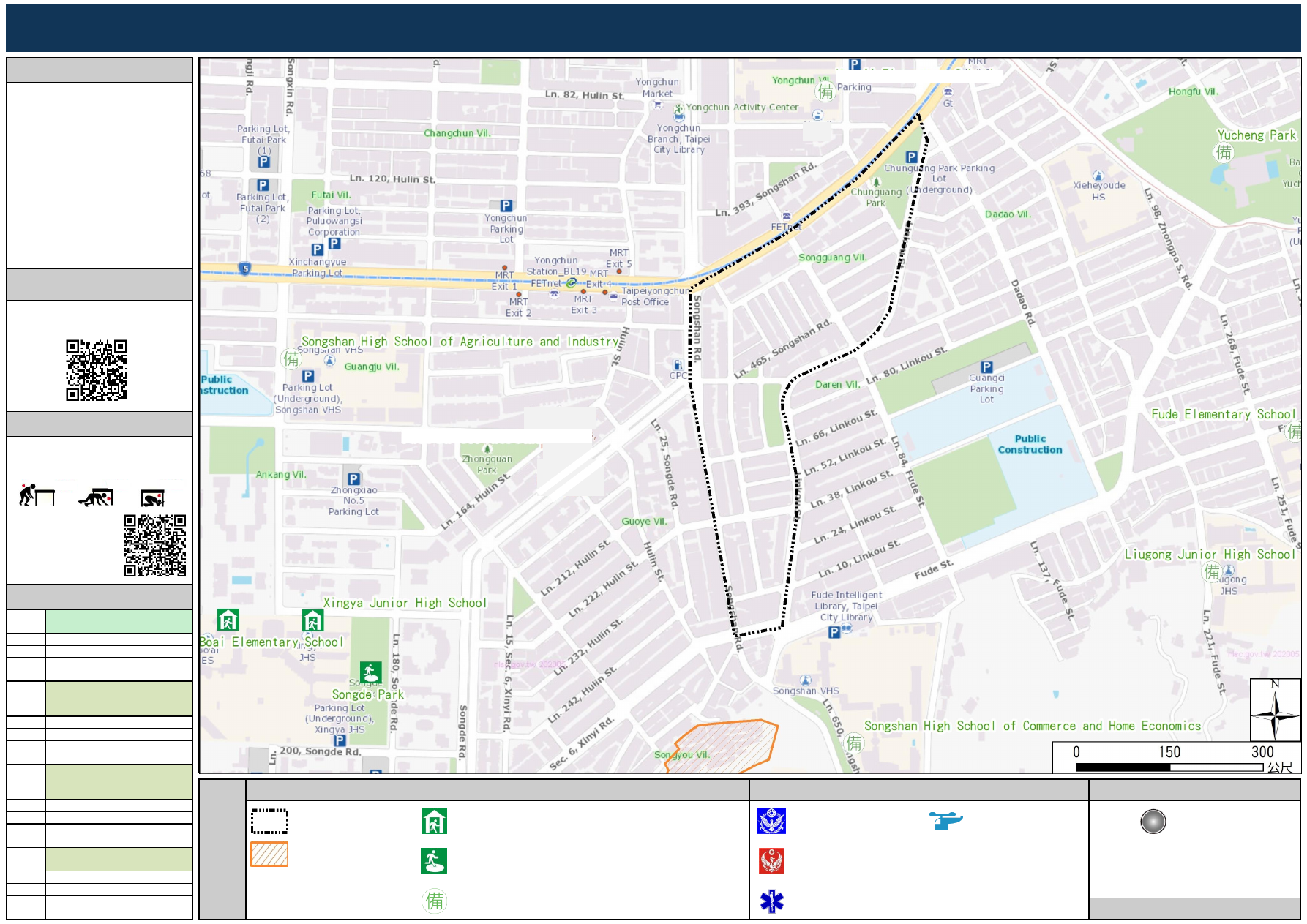1307x924 pixels.
Task: Click the green shelter icon at Boai Elementary School
Action: 228,620
